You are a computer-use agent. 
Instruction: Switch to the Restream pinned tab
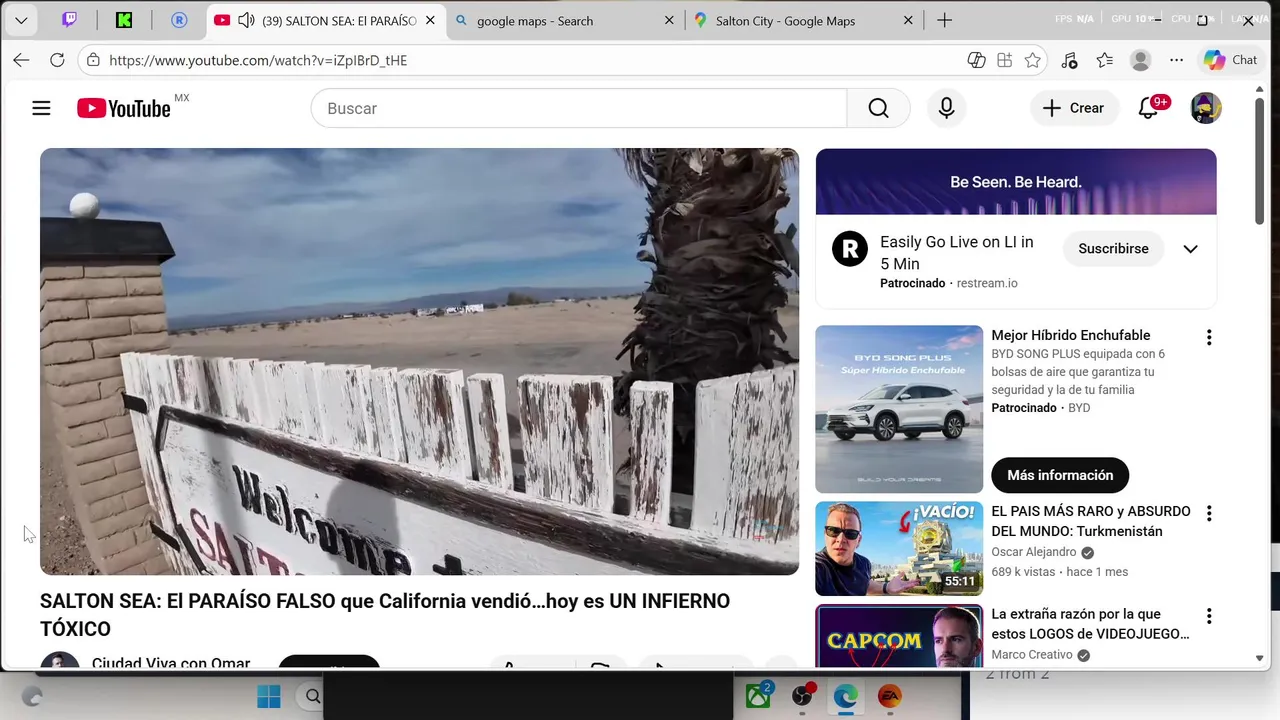179,20
